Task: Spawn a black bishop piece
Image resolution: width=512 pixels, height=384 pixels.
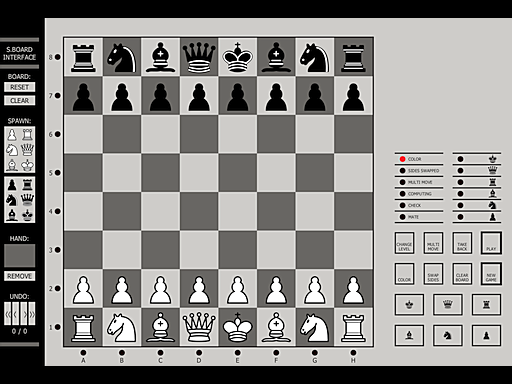Action: pyautogui.click(x=12, y=215)
